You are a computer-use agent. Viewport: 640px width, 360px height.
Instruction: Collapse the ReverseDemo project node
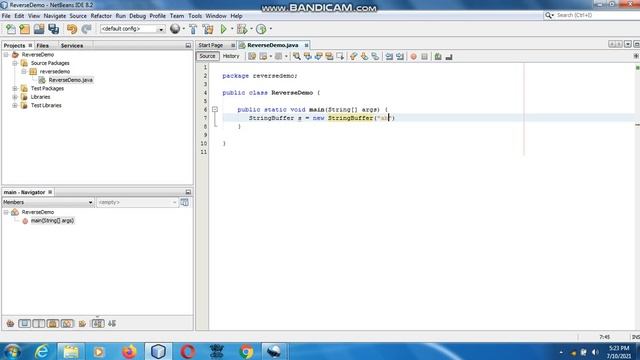(6, 55)
